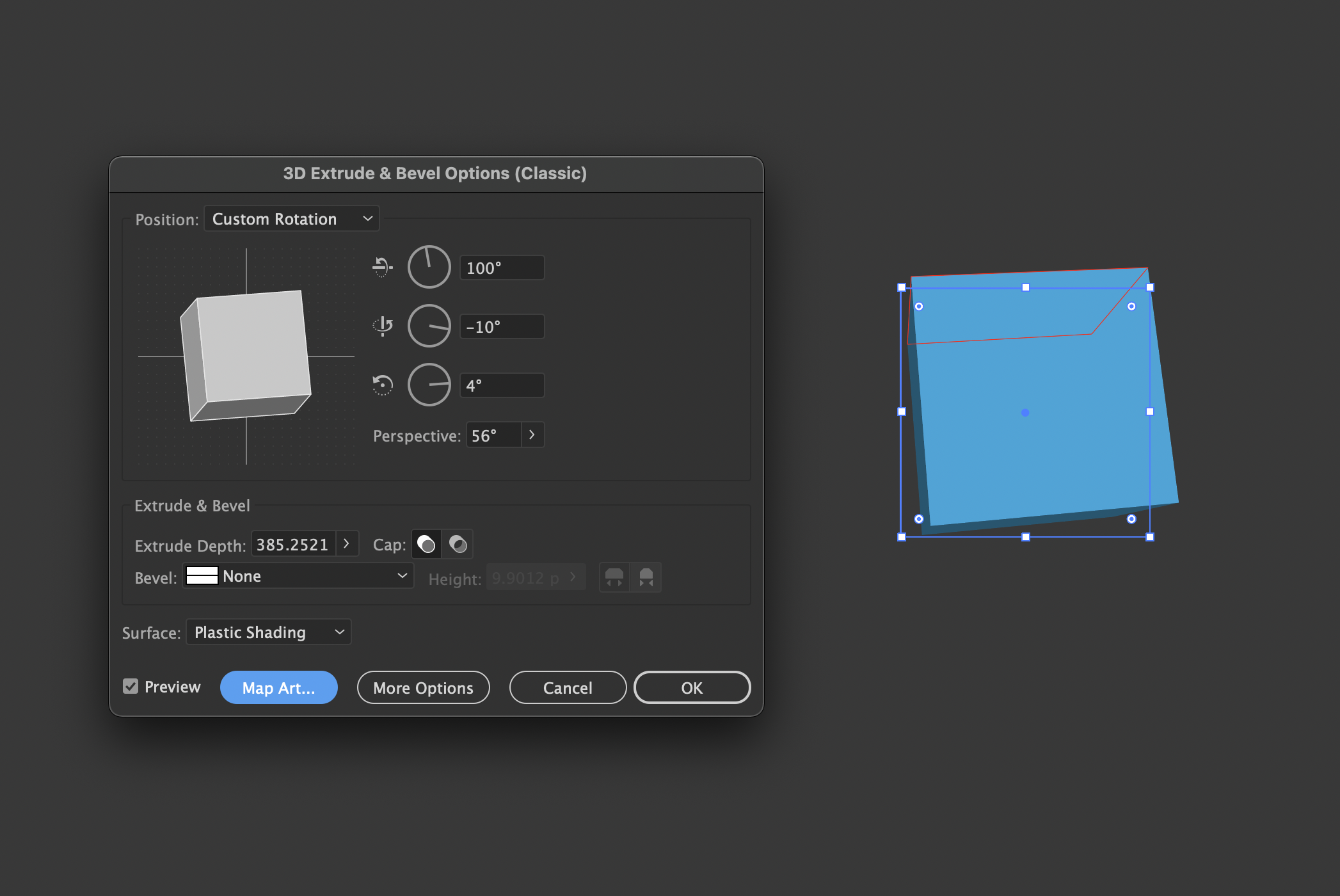Turn cap off for hollow appearance
Image resolution: width=1340 pixels, height=896 pixels.
point(458,545)
